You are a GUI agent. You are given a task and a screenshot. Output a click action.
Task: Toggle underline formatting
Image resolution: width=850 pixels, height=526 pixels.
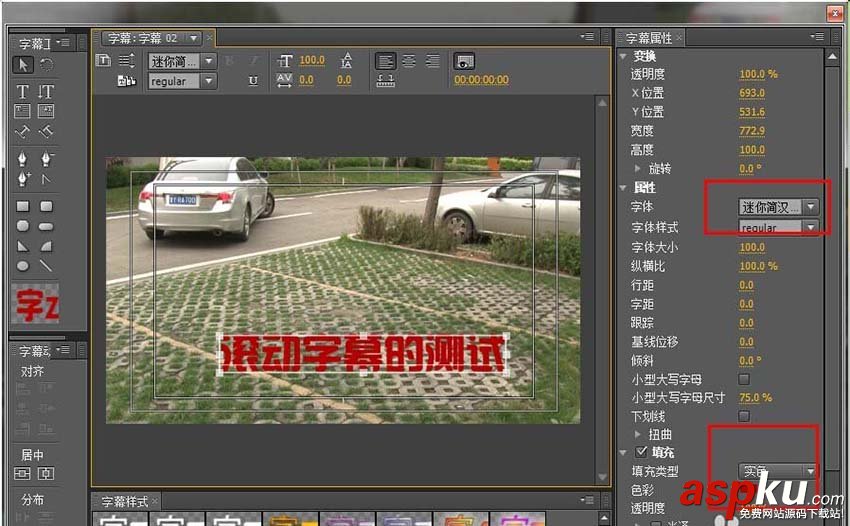click(x=253, y=81)
